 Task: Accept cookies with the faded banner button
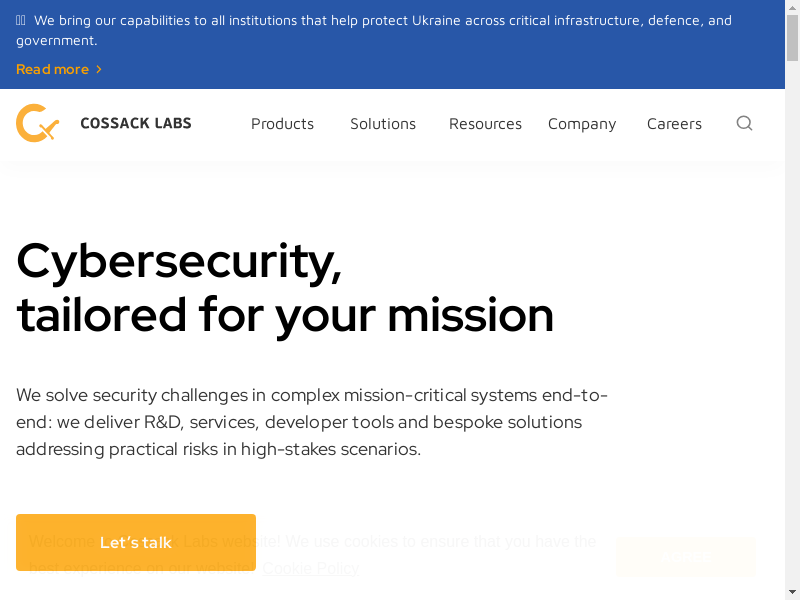(686, 556)
